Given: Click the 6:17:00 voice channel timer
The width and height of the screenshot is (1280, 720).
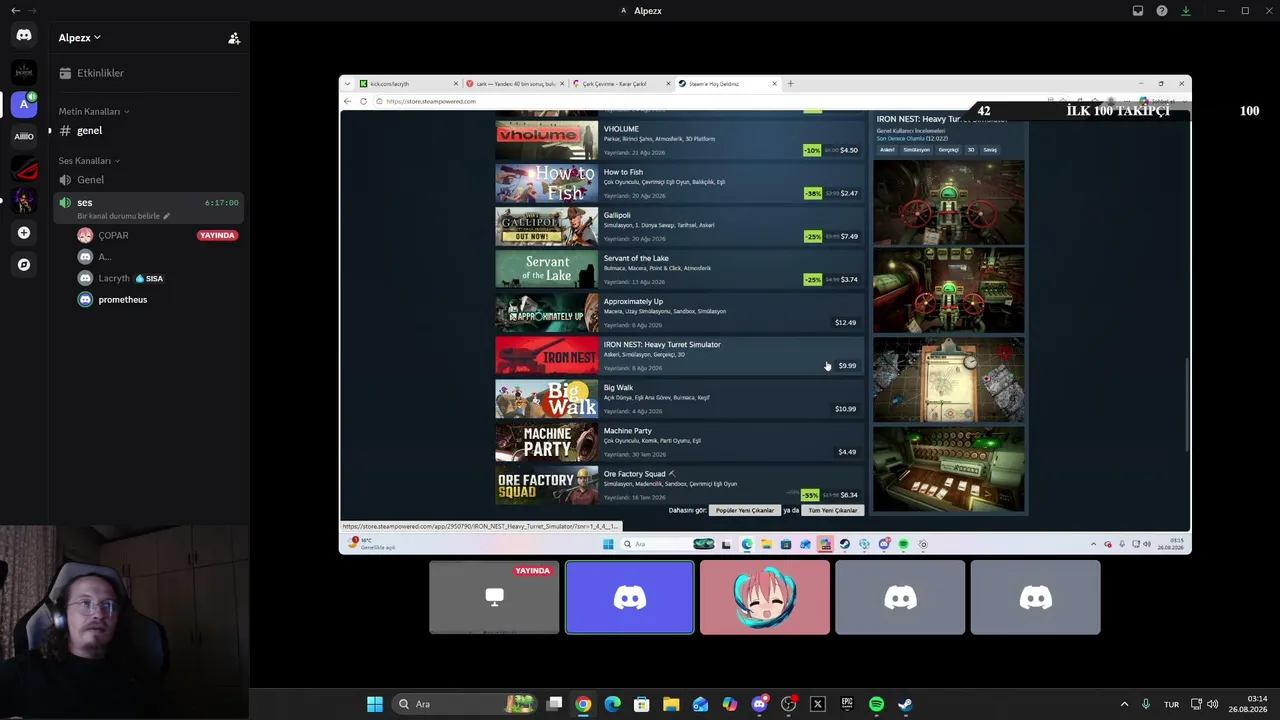Looking at the screenshot, I should 222,203.
